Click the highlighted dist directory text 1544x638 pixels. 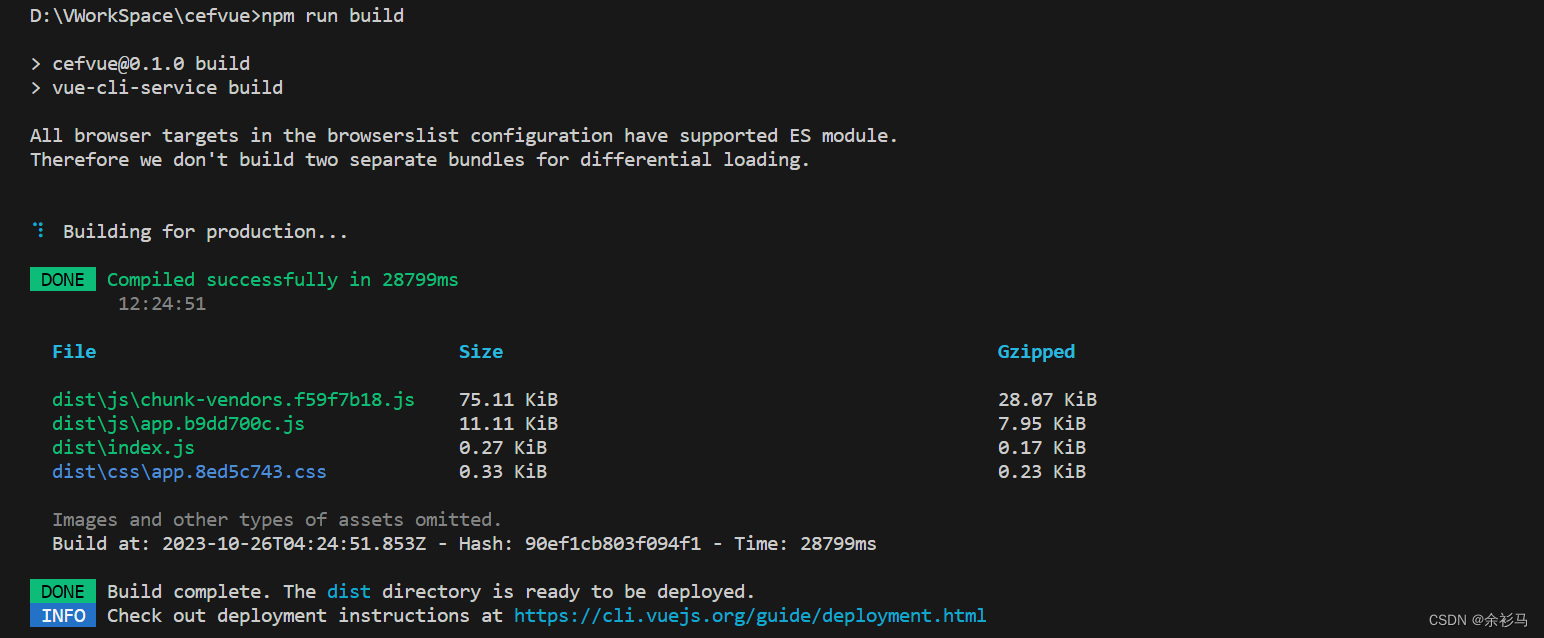(x=348, y=591)
